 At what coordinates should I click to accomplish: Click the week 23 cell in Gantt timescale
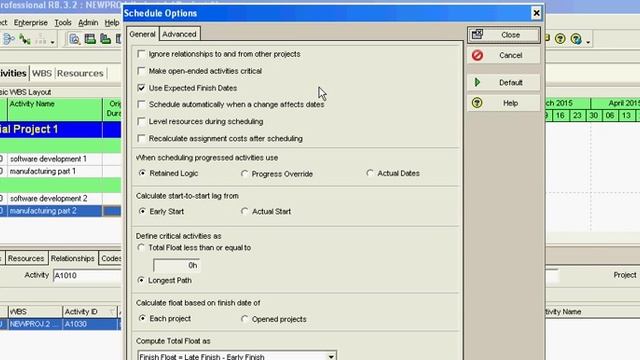[x=577, y=116]
